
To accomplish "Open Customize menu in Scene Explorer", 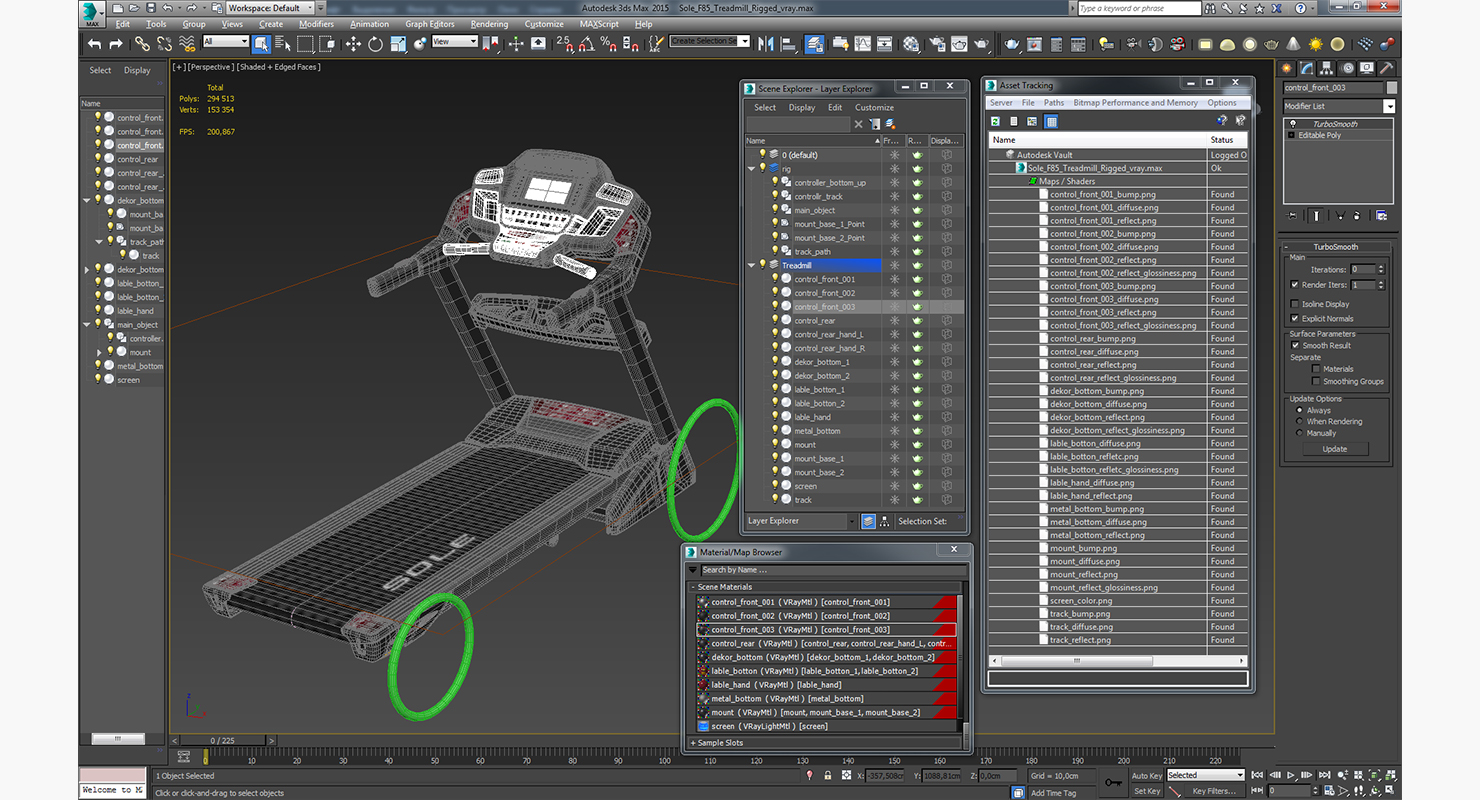I will pyautogui.click(x=874, y=107).
